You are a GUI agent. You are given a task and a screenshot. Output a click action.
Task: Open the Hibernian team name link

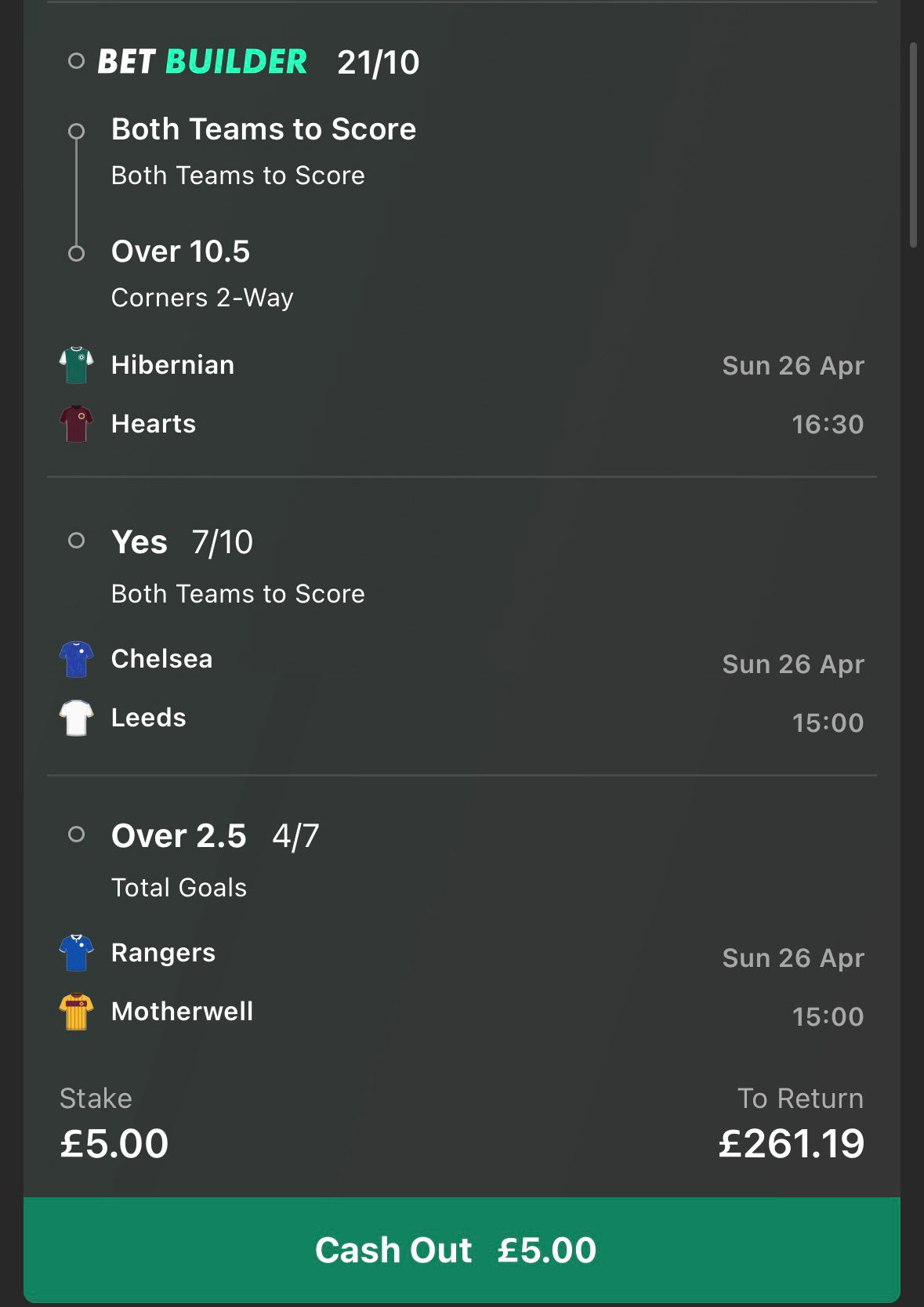[x=172, y=365]
